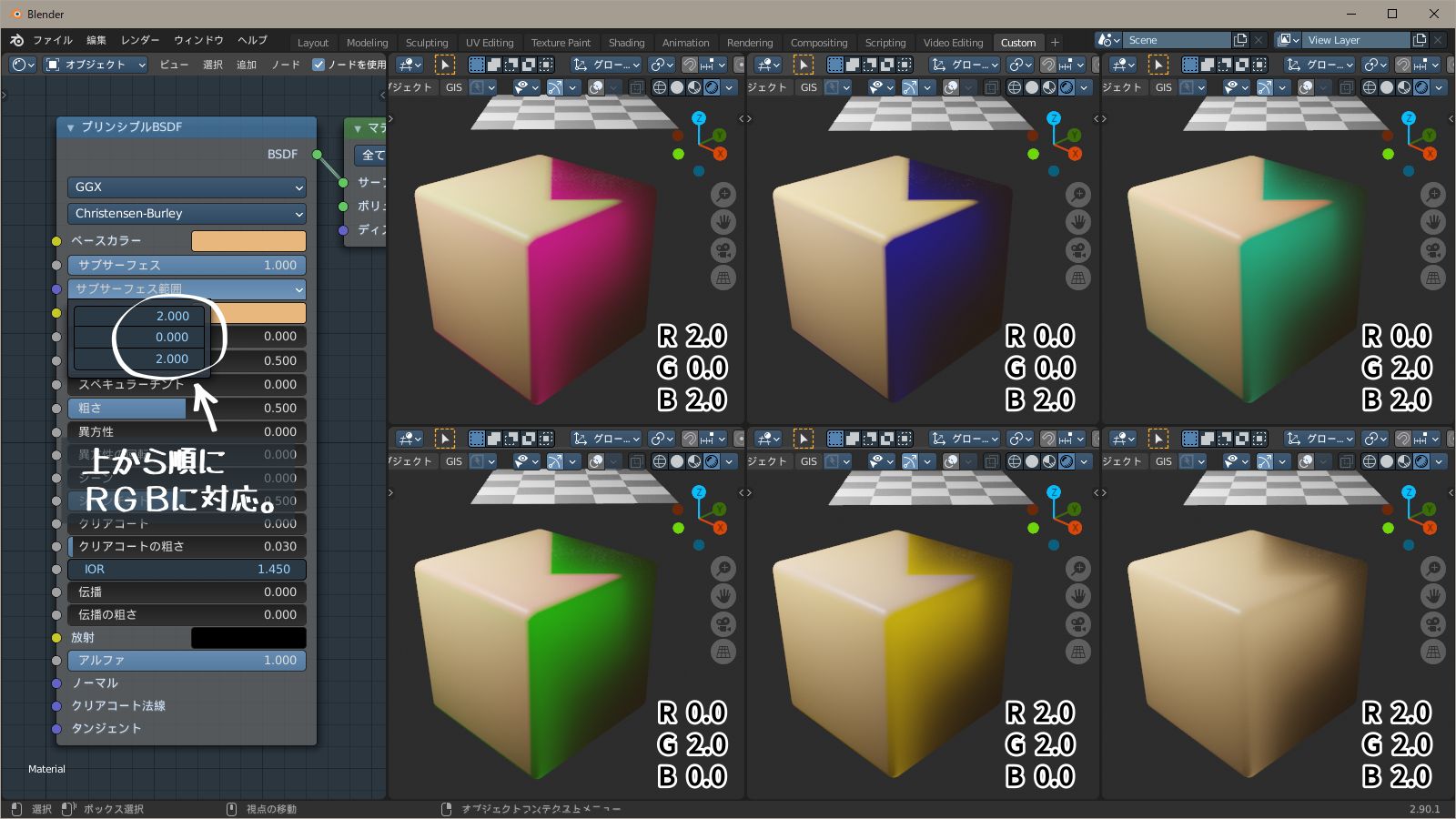Click the Scene name field
The image size is (1456, 819).
click(x=1178, y=40)
